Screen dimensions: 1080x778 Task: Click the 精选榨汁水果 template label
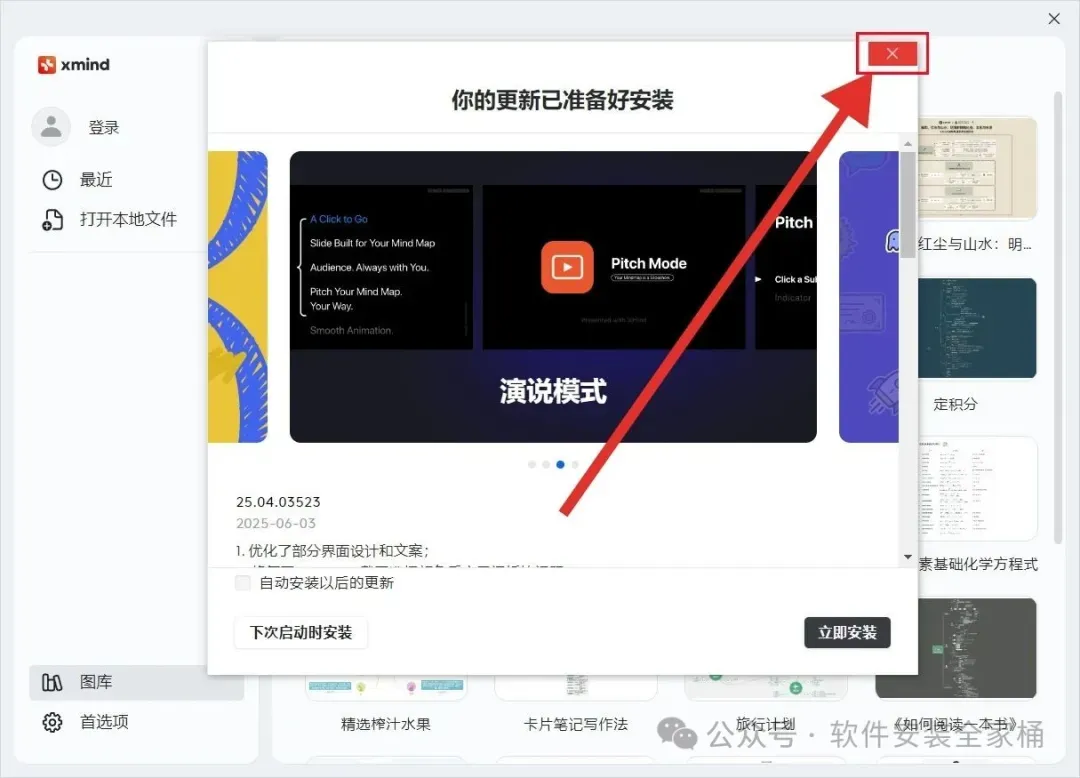coord(386,724)
